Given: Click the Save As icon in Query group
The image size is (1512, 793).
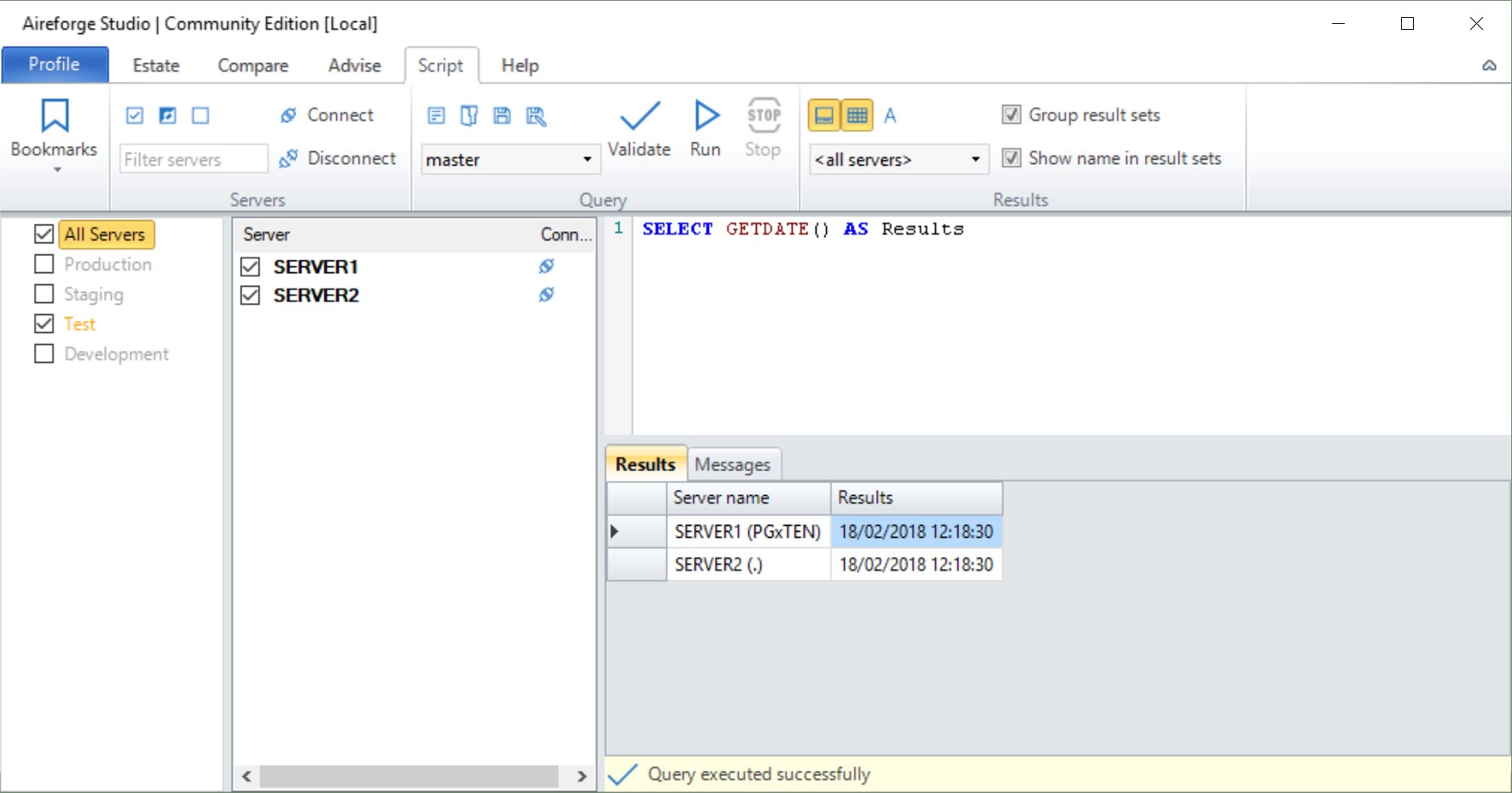Looking at the screenshot, I should 537,115.
